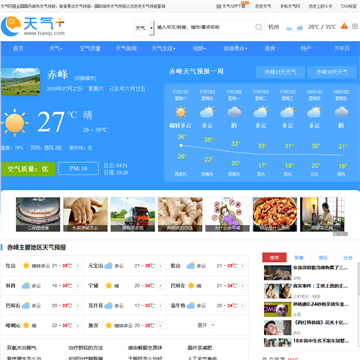Go to 首页 in navigation bar
Image resolution: width=360 pixels, height=360 pixels.
(x=18, y=49)
